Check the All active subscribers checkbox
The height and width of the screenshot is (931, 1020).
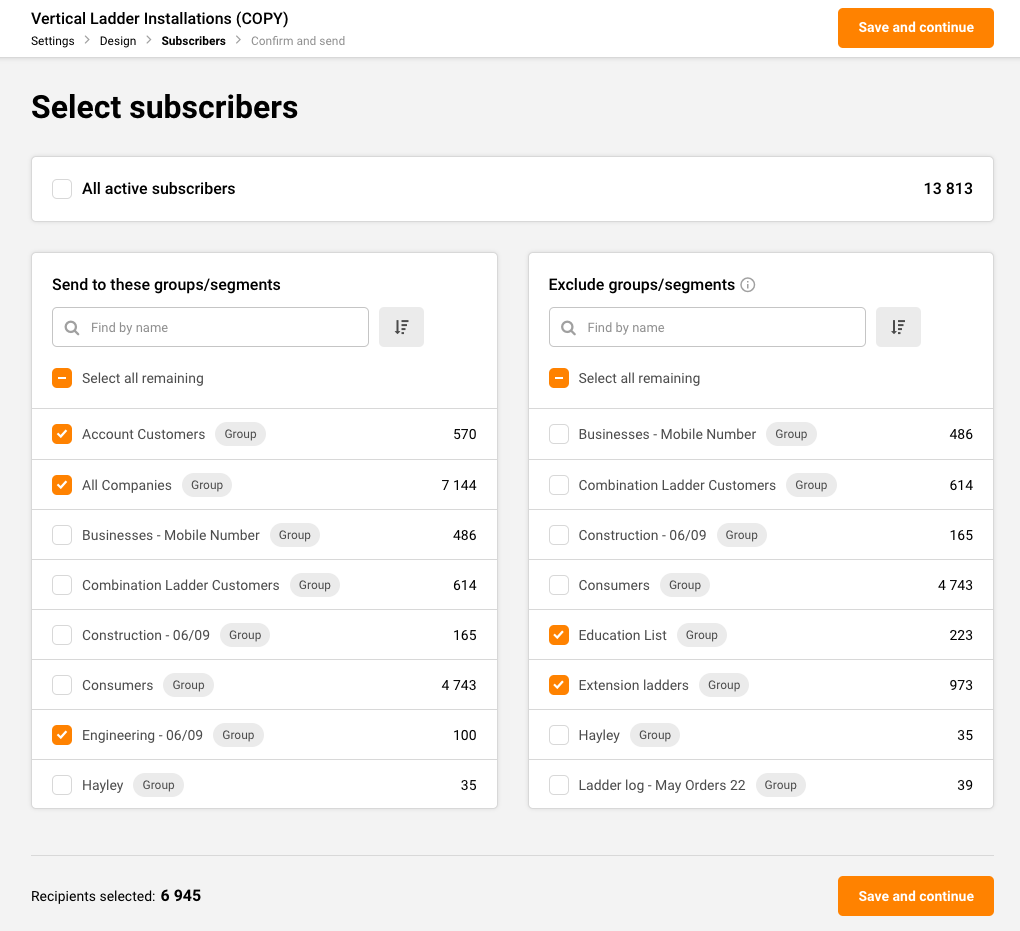point(62,189)
